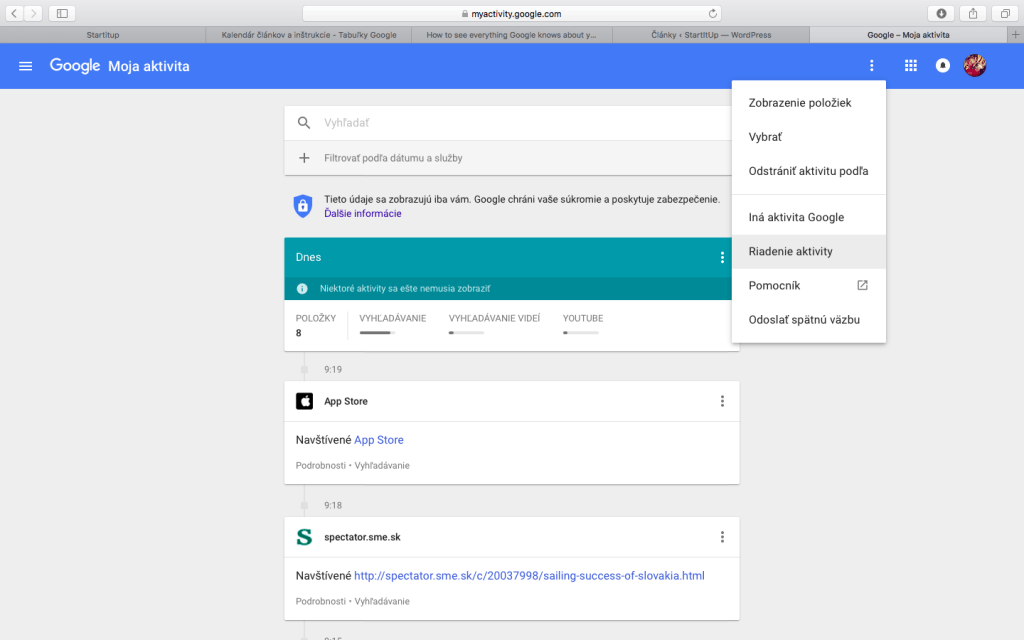
Task: Select Zobrazenie položiek menu entry
Action: tap(808, 103)
